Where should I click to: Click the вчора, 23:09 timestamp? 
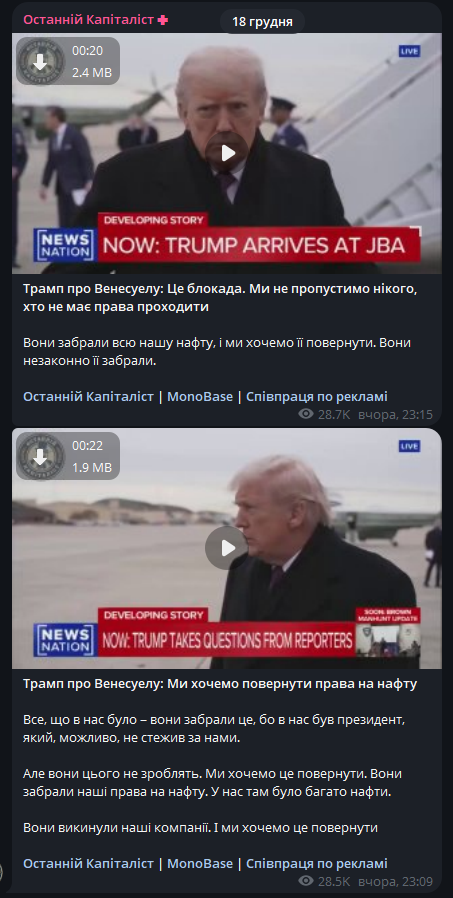[395, 881]
